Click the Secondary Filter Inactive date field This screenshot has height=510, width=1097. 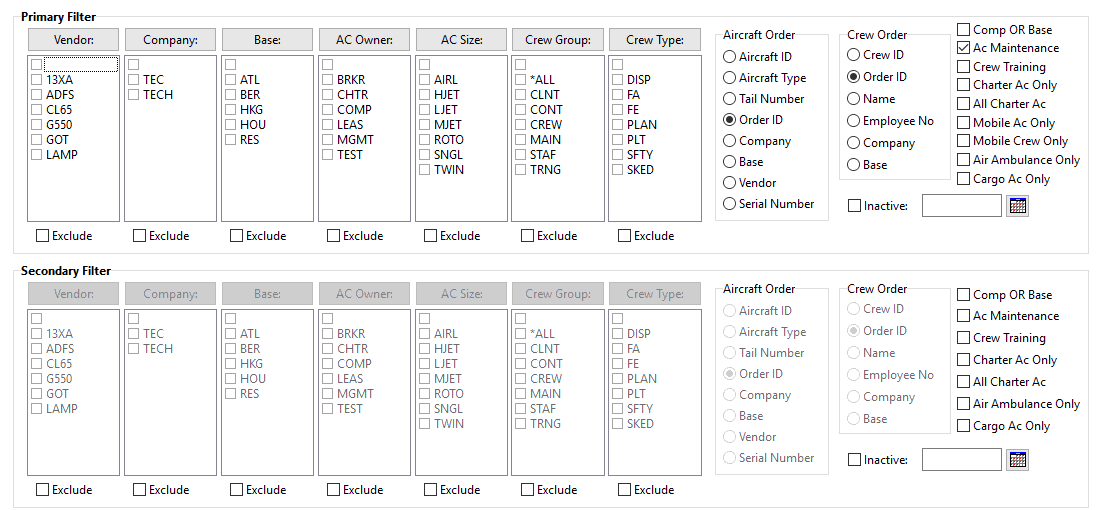(960, 460)
